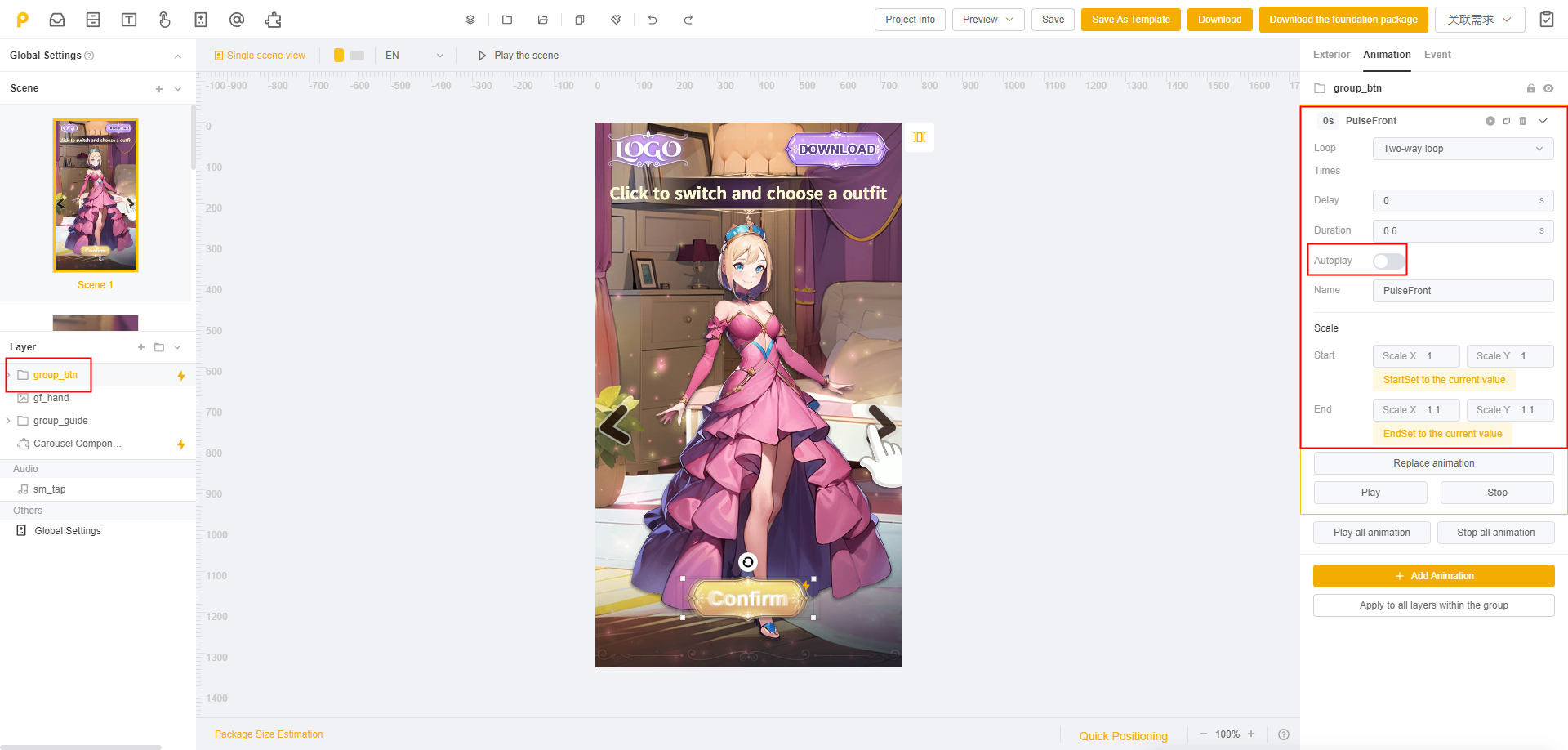Select the Scene 1 thumbnail
The width and height of the screenshot is (1568, 750).
96,195
